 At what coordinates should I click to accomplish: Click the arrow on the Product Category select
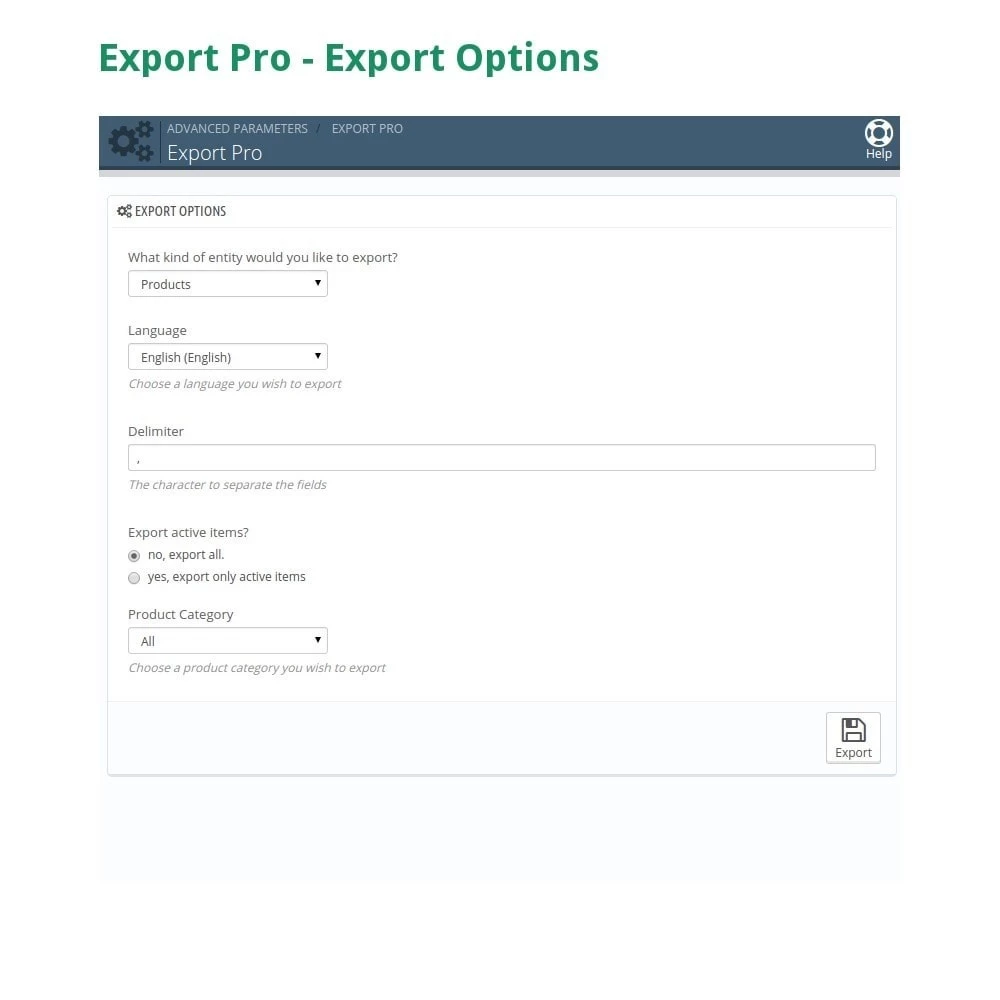click(x=318, y=640)
